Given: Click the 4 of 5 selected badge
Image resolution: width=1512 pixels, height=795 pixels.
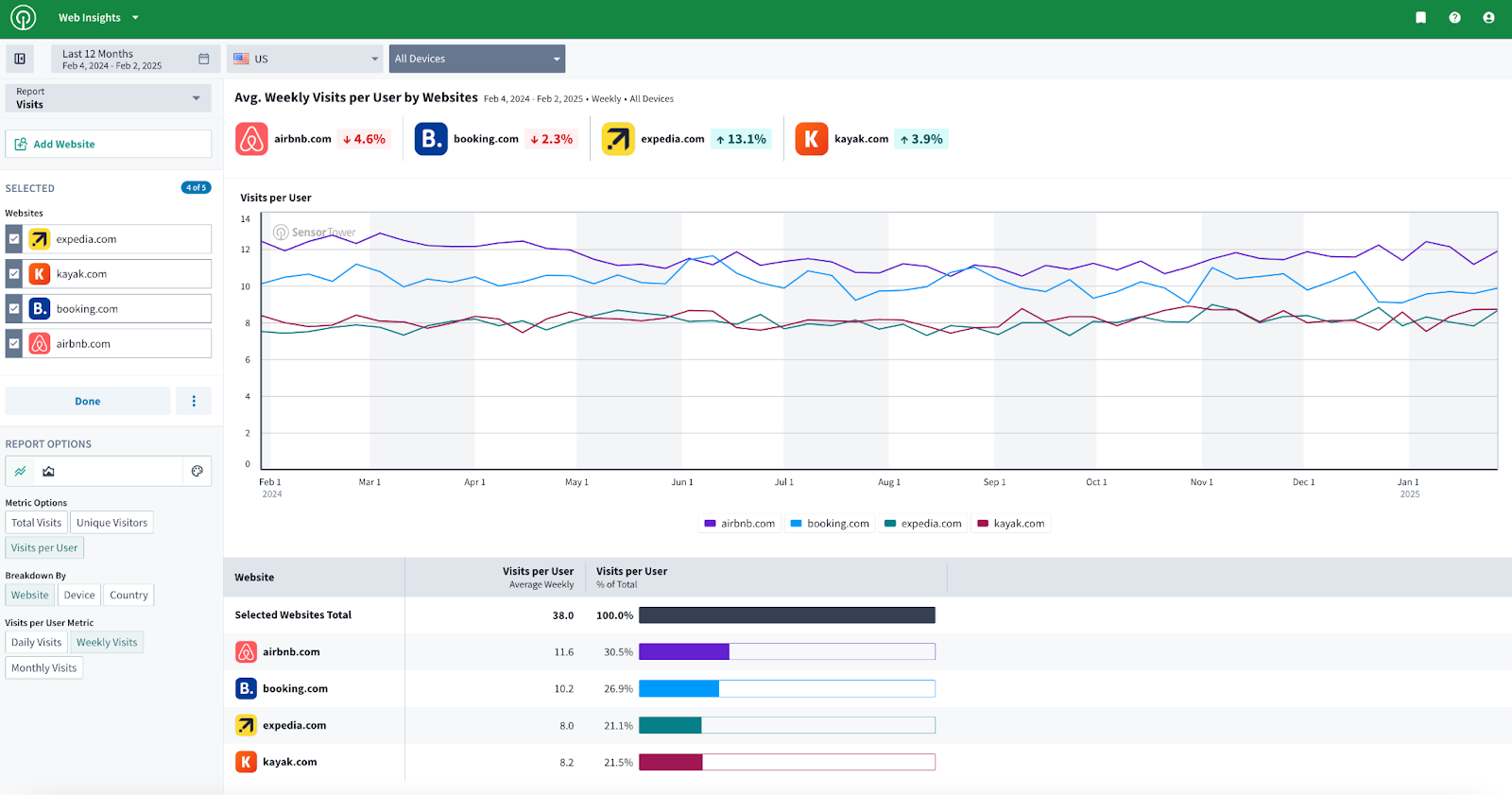Looking at the screenshot, I should coord(197,188).
